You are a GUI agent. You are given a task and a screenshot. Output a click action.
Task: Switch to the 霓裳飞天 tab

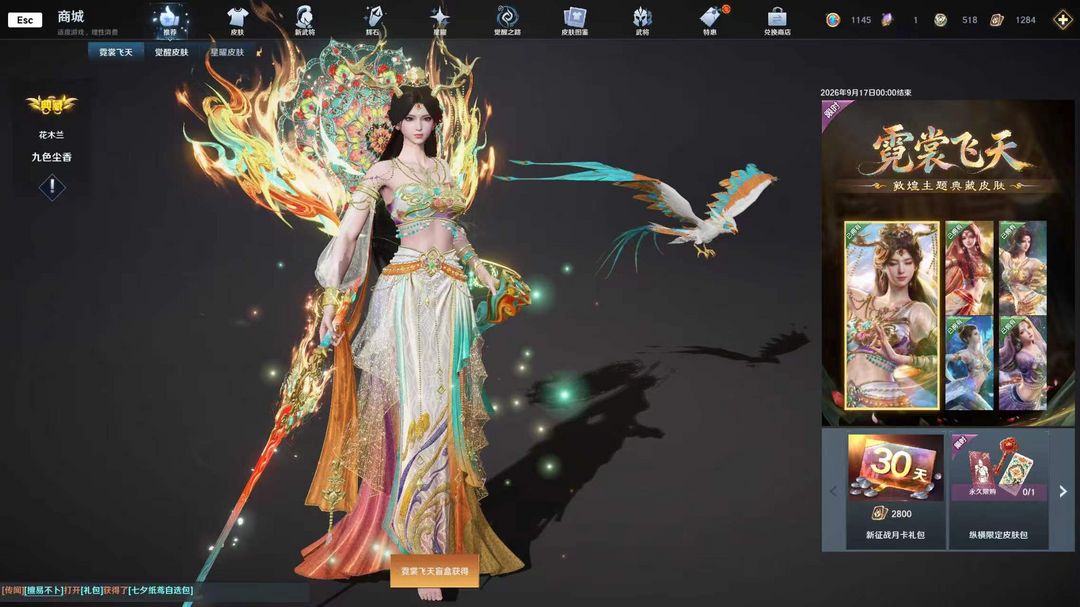(x=116, y=52)
